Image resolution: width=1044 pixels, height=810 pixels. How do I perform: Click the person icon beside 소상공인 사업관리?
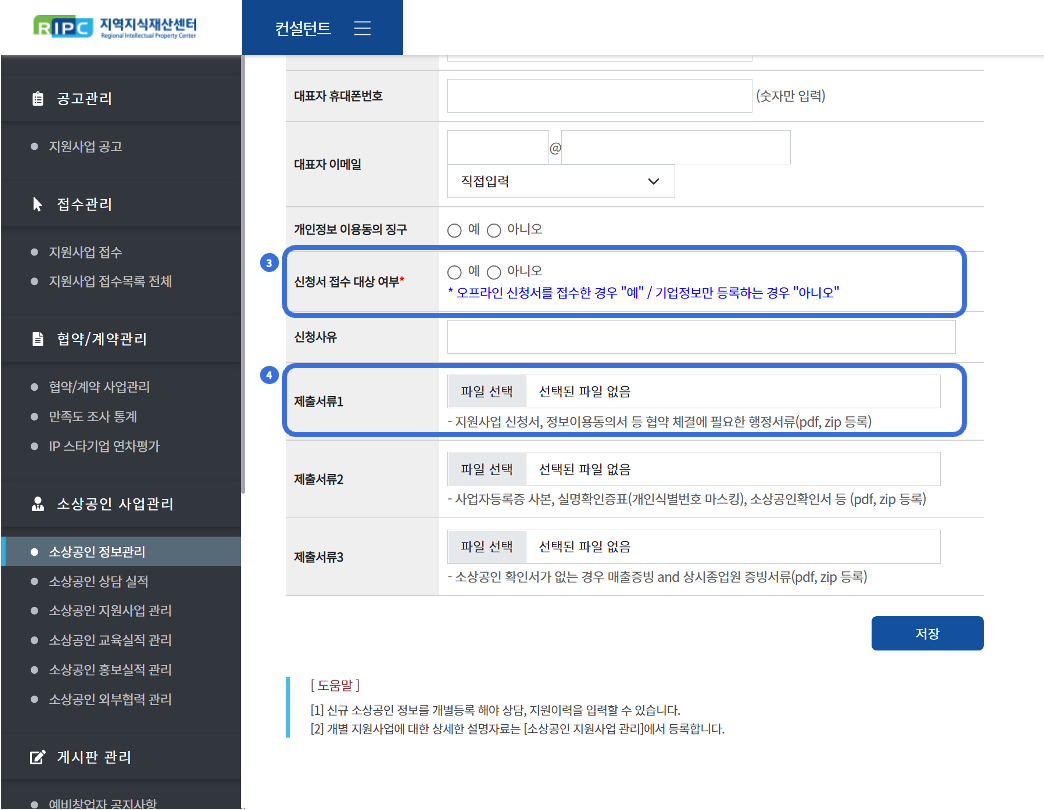tap(38, 504)
